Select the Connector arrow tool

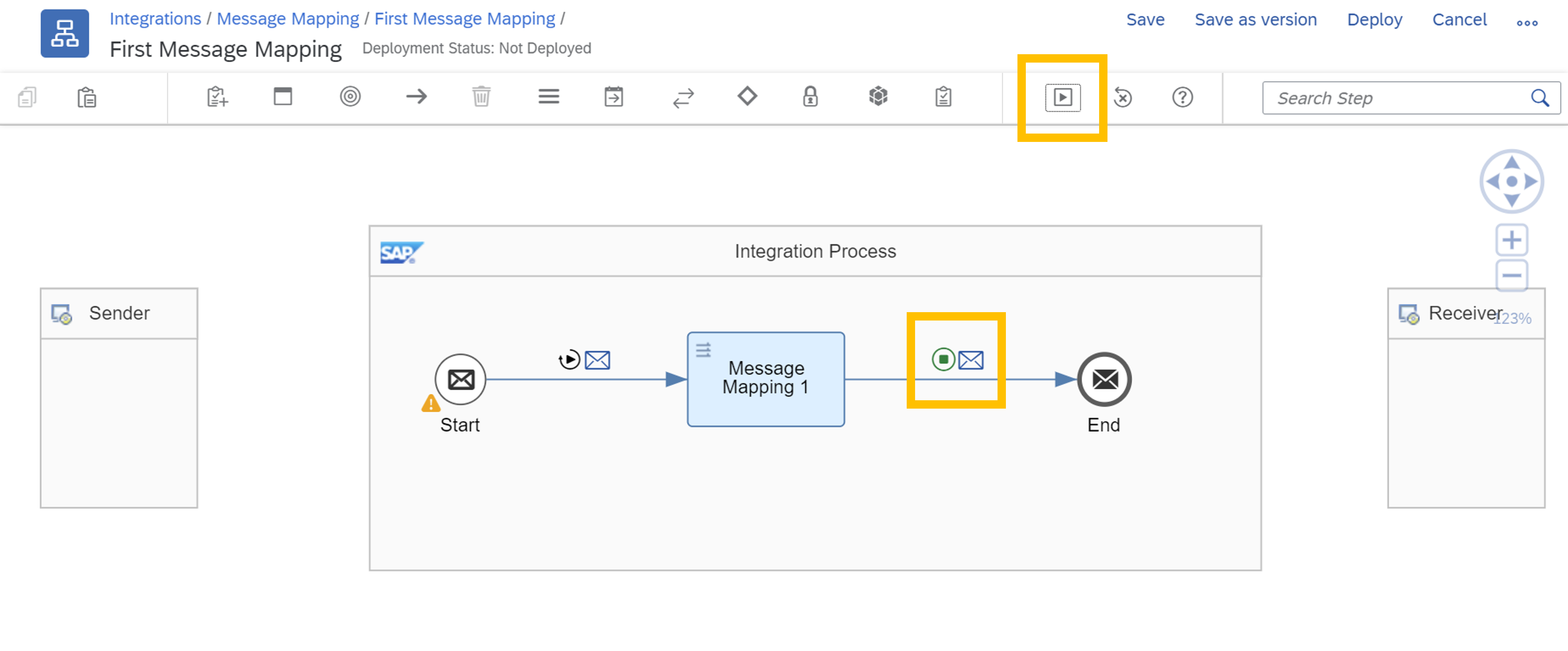pos(417,97)
